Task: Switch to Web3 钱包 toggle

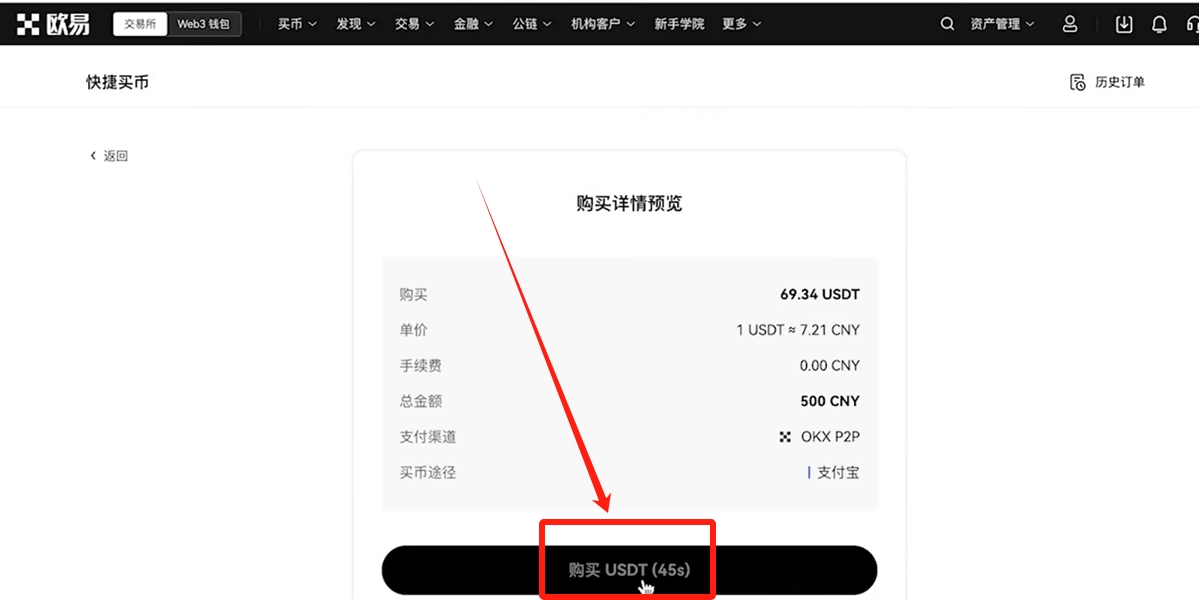Action: (x=203, y=24)
